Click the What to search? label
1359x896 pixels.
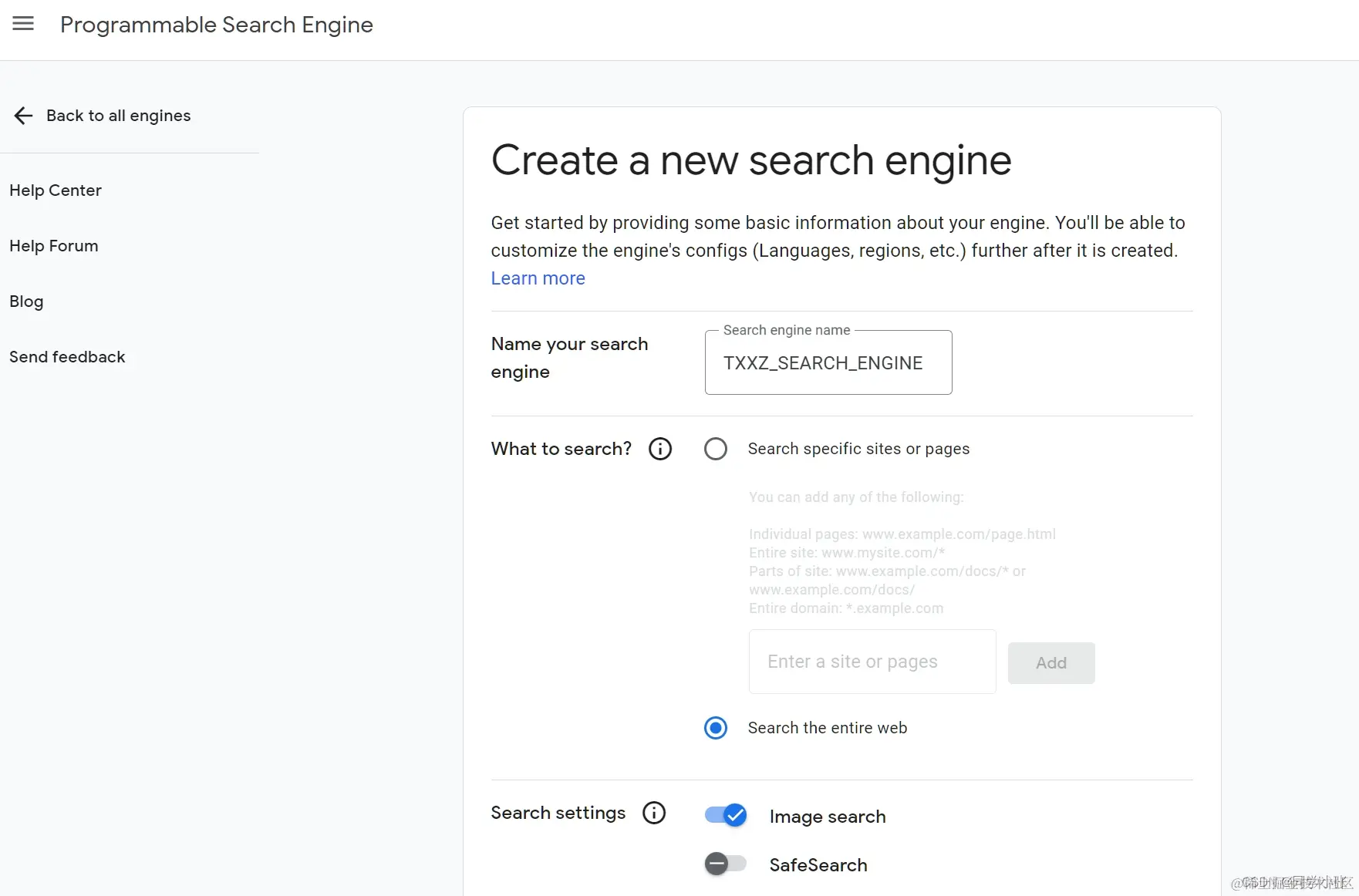561,449
